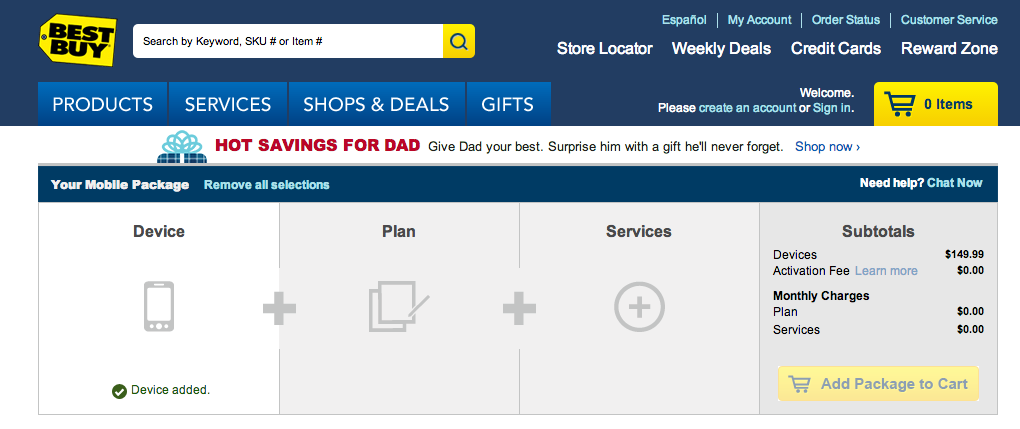Go to Store Locator
1020x429 pixels.
[x=604, y=49]
